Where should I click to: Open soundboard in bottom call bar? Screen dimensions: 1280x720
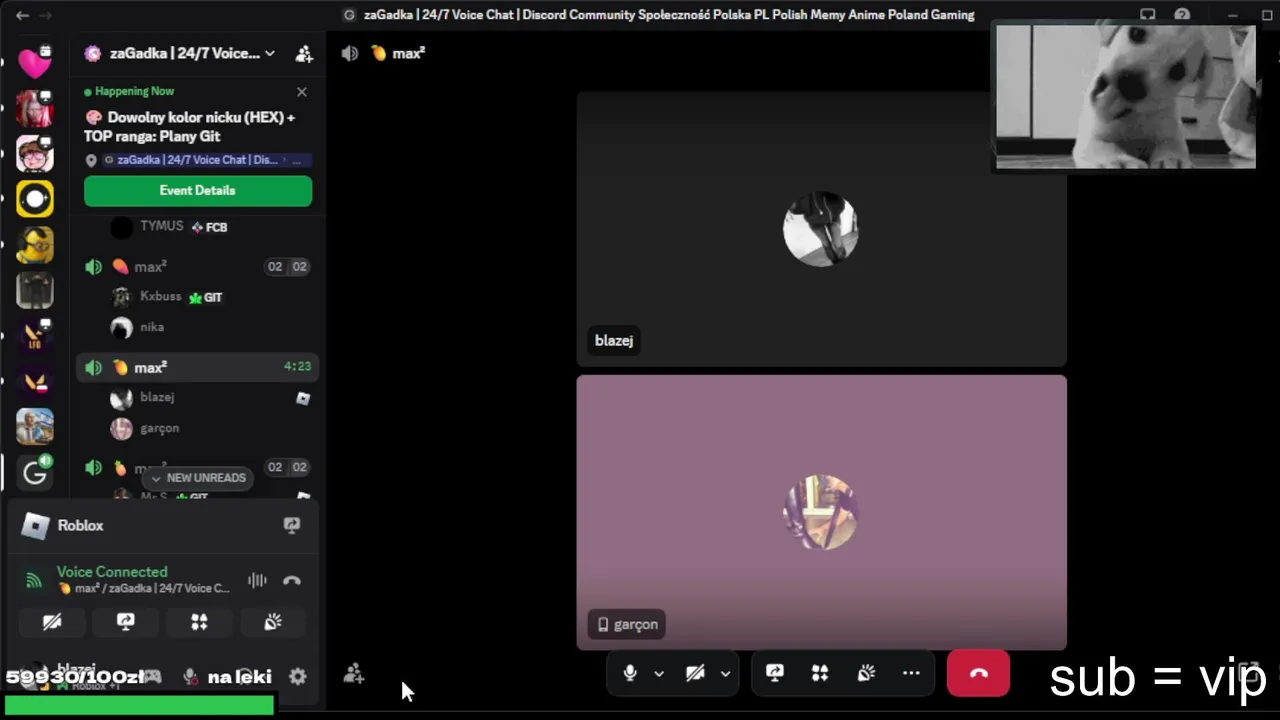866,673
